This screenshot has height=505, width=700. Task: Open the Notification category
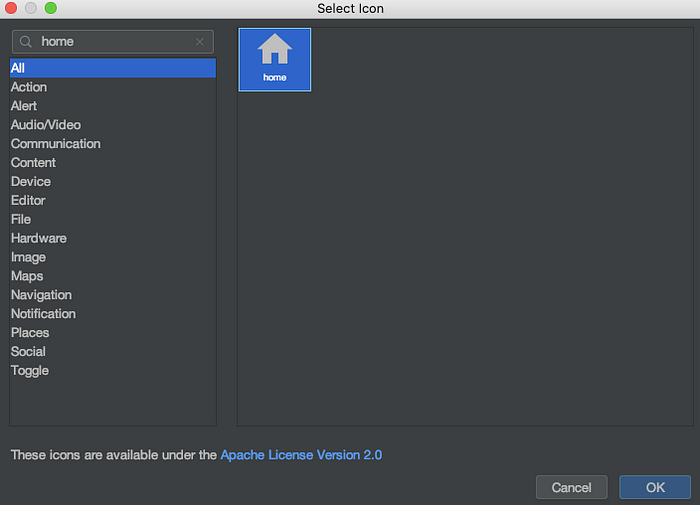click(x=113, y=314)
